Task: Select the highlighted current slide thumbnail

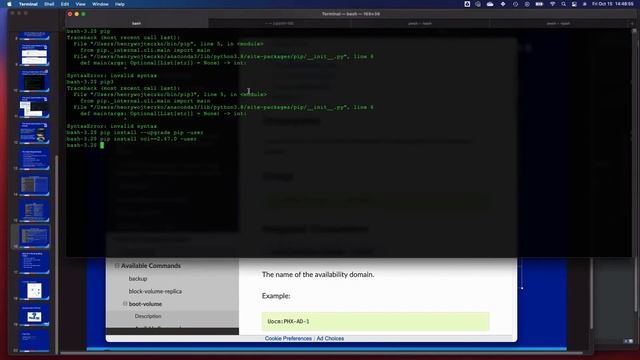Action: tap(34, 238)
